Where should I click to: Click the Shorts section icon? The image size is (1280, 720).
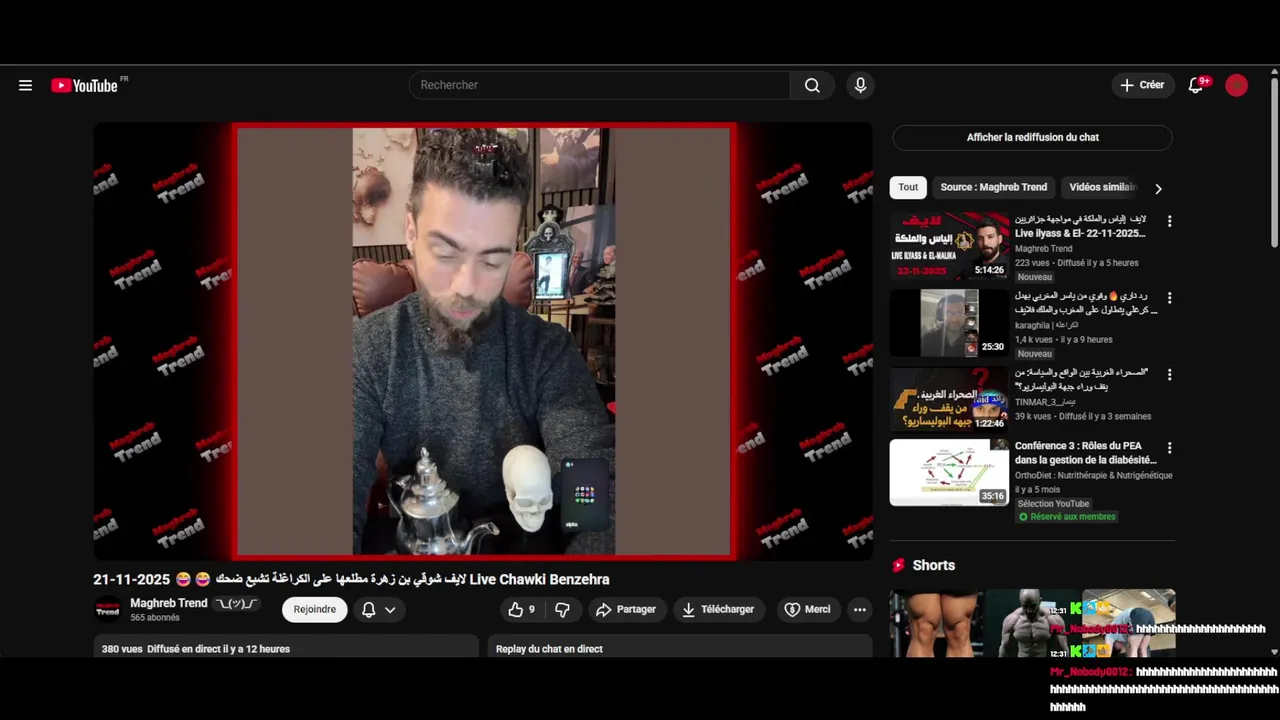coord(898,565)
